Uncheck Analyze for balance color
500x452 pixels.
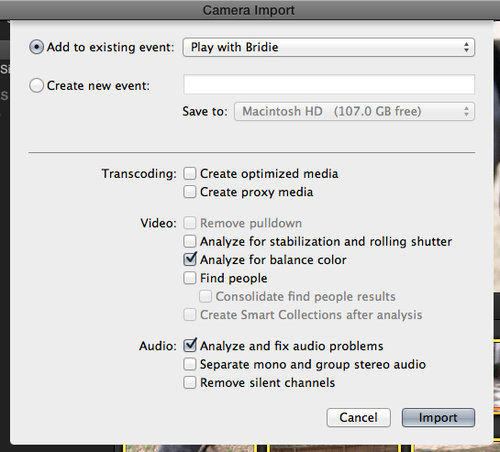point(190,259)
